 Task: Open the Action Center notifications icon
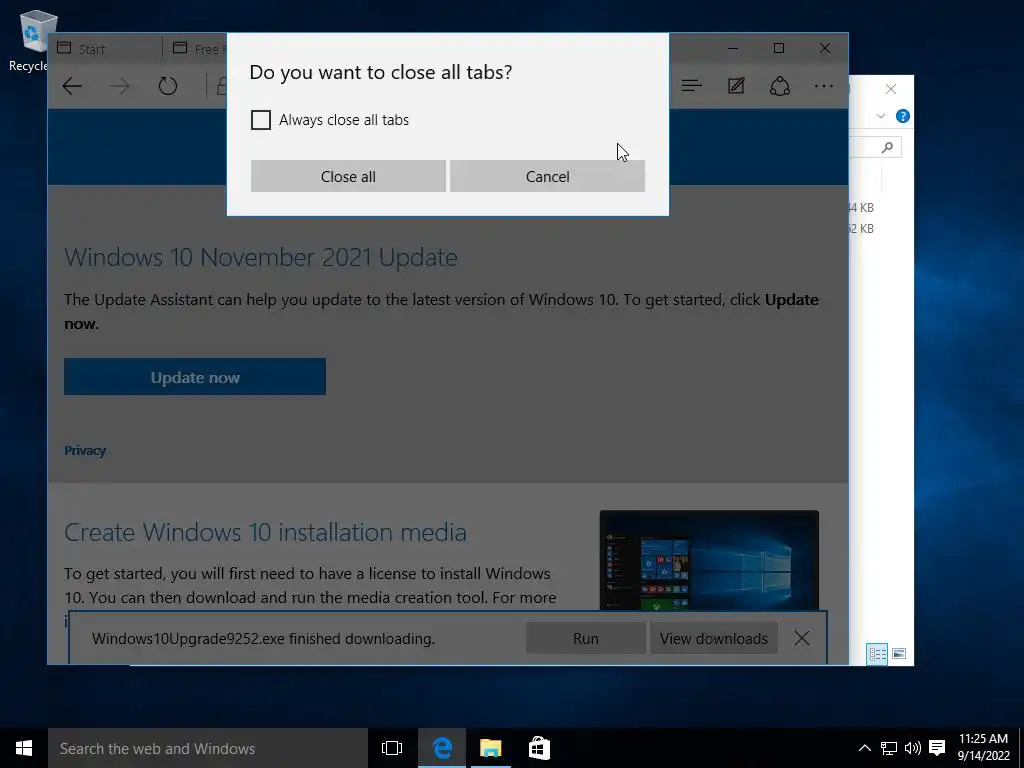937,748
